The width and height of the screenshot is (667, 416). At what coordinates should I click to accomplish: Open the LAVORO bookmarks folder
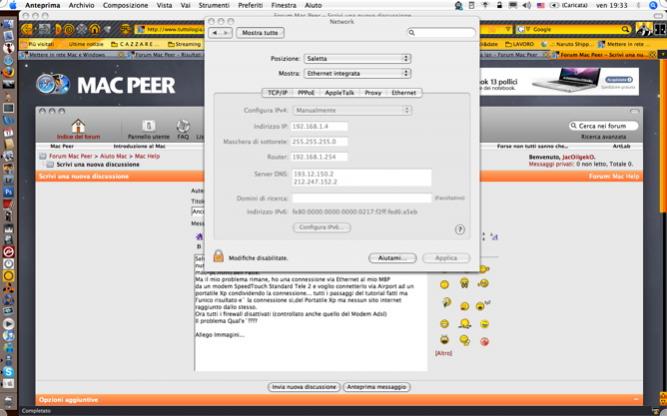[x=519, y=44]
